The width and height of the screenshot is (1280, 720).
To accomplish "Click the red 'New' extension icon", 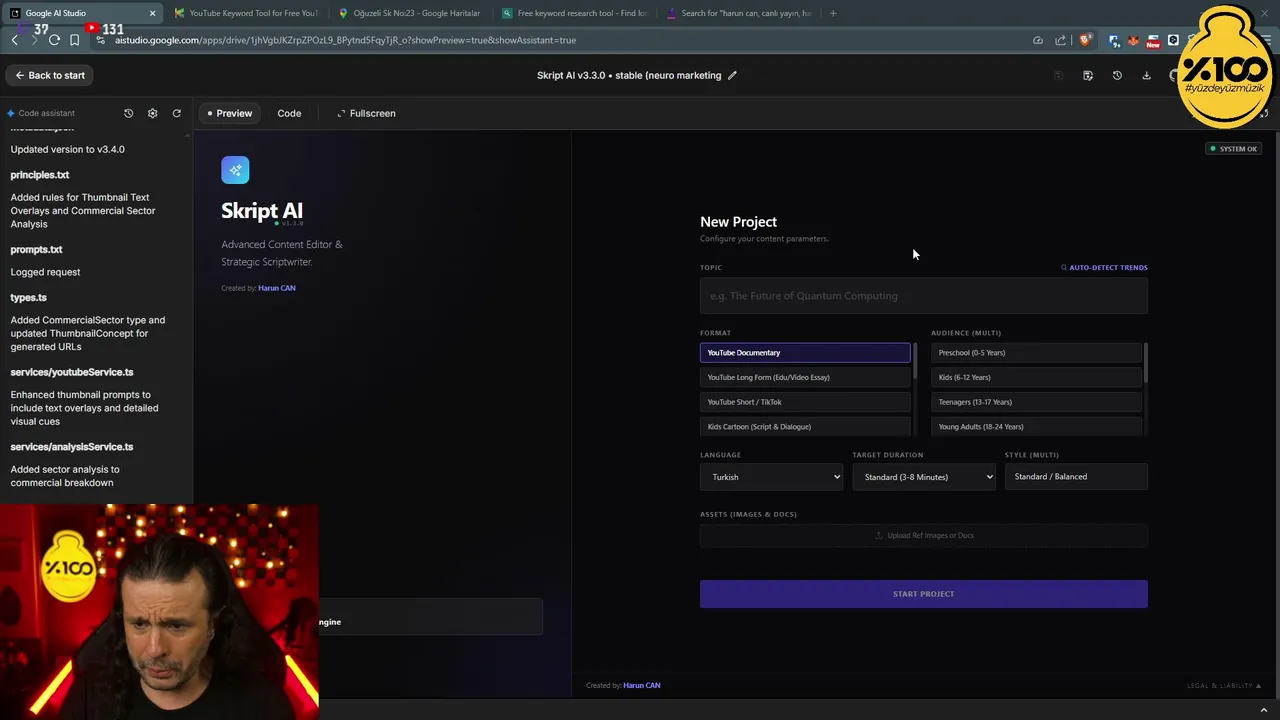I will [1153, 41].
